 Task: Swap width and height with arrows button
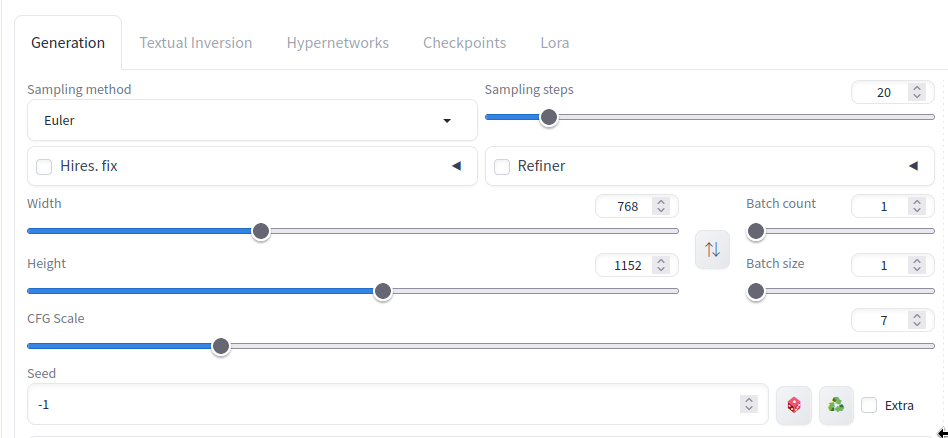pos(712,249)
